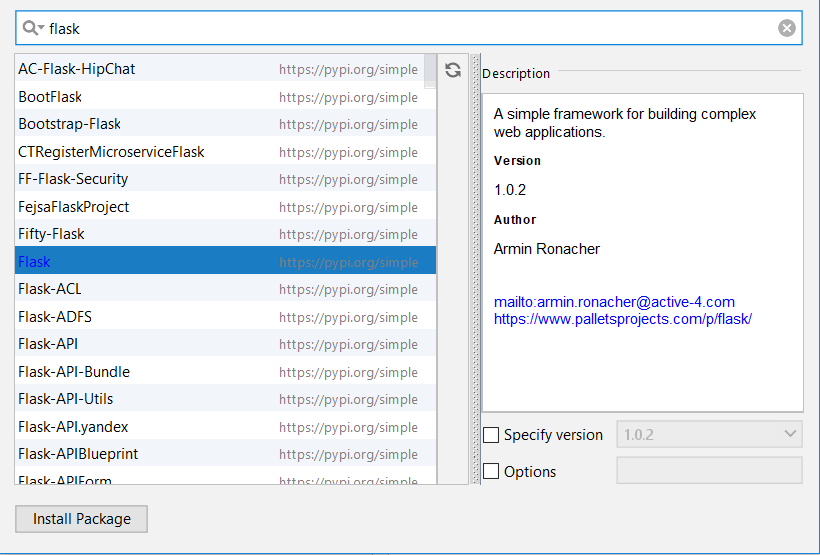Click the package list scrollbar thumb

point(430,72)
